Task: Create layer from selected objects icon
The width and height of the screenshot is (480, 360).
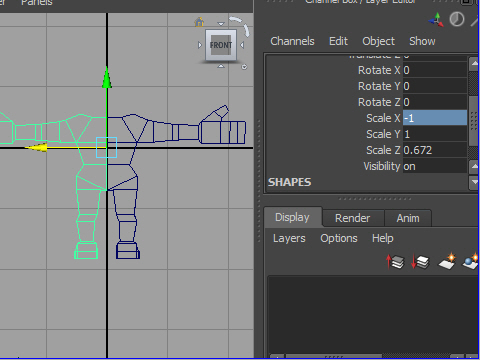Action: (471, 261)
